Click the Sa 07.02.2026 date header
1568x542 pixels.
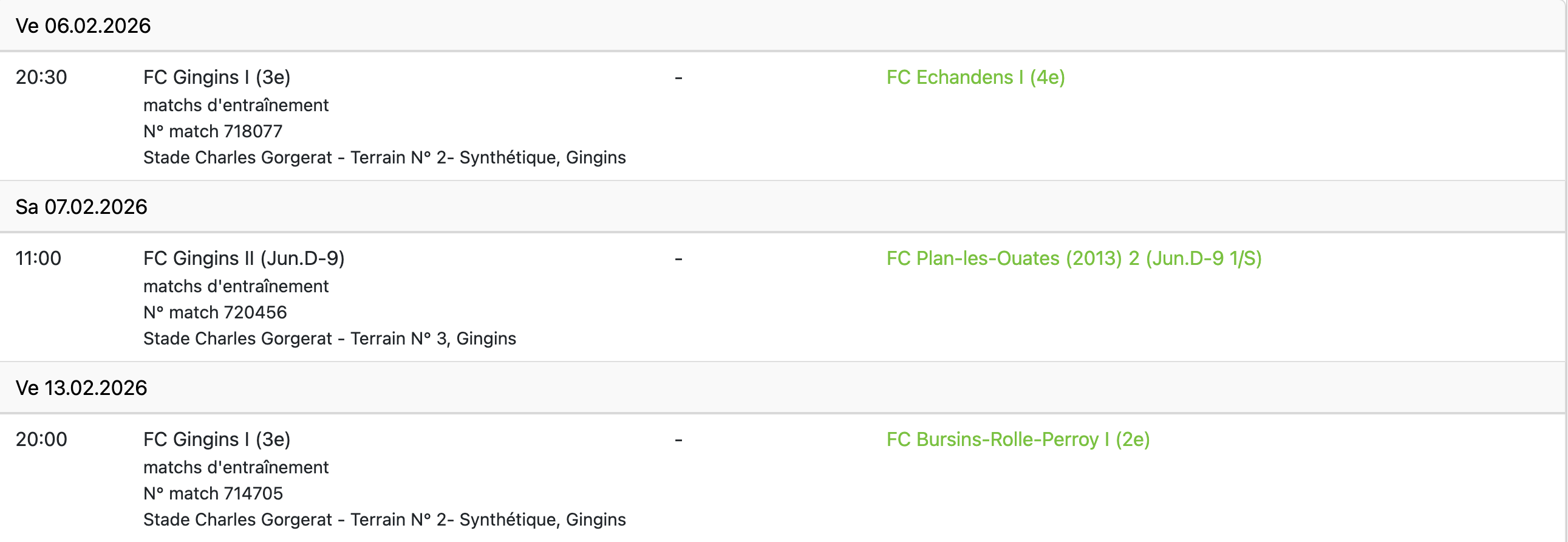tap(81, 207)
